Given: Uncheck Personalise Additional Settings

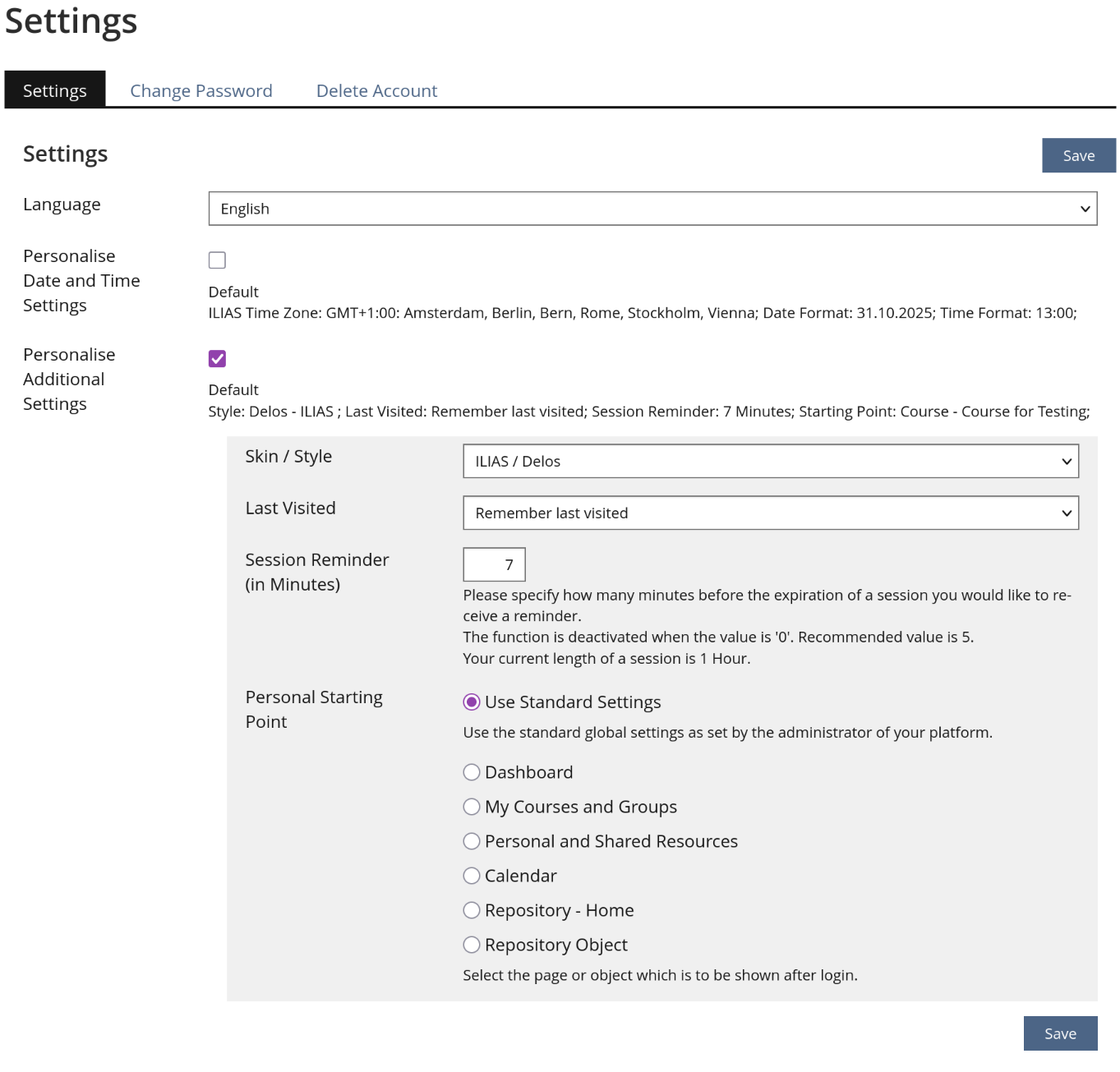Looking at the screenshot, I should 217,358.
